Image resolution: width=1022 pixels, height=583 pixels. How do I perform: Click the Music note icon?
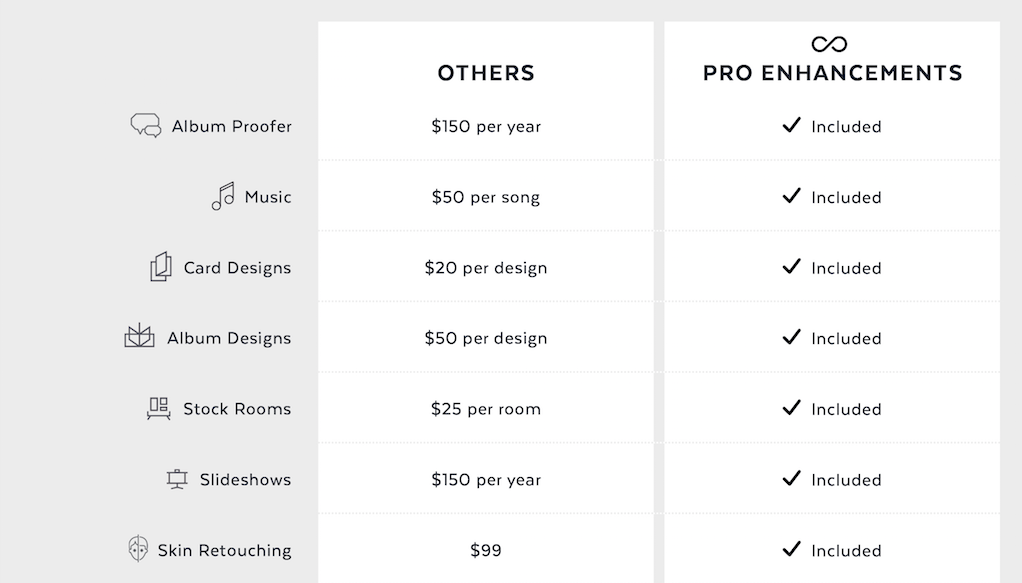pyautogui.click(x=223, y=196)
